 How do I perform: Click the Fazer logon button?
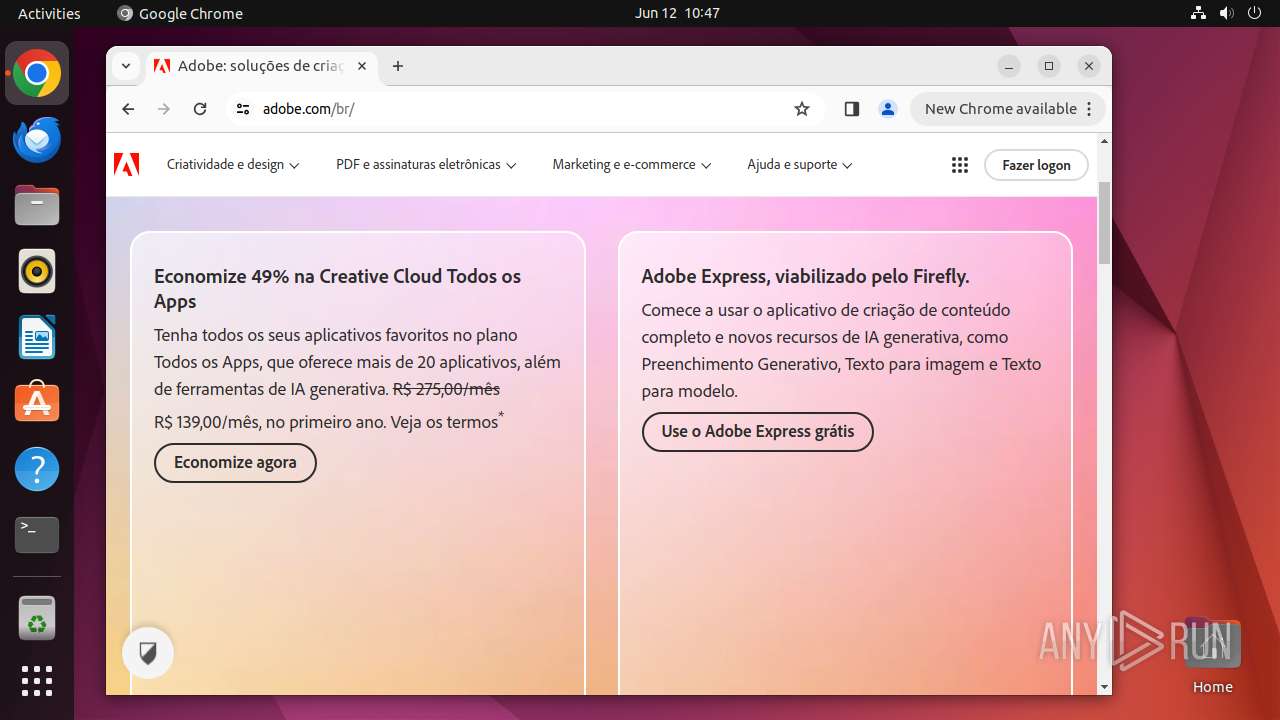click(x=1036, y=165)
